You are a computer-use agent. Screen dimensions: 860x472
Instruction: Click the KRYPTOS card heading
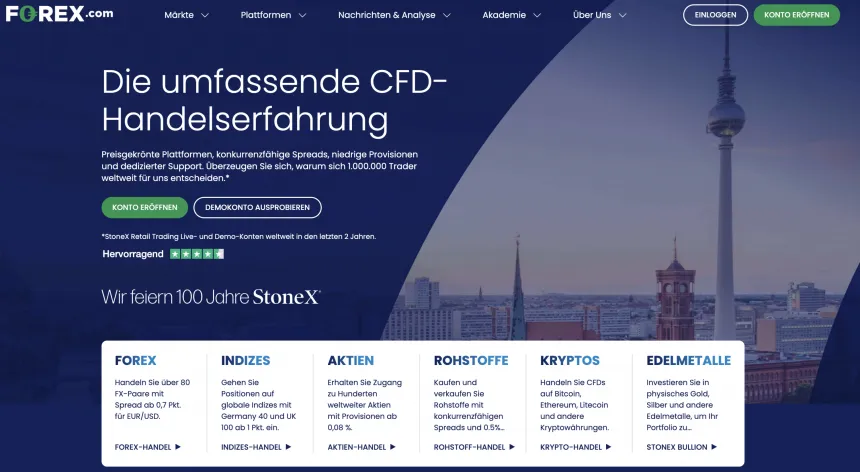click(570, 360)
